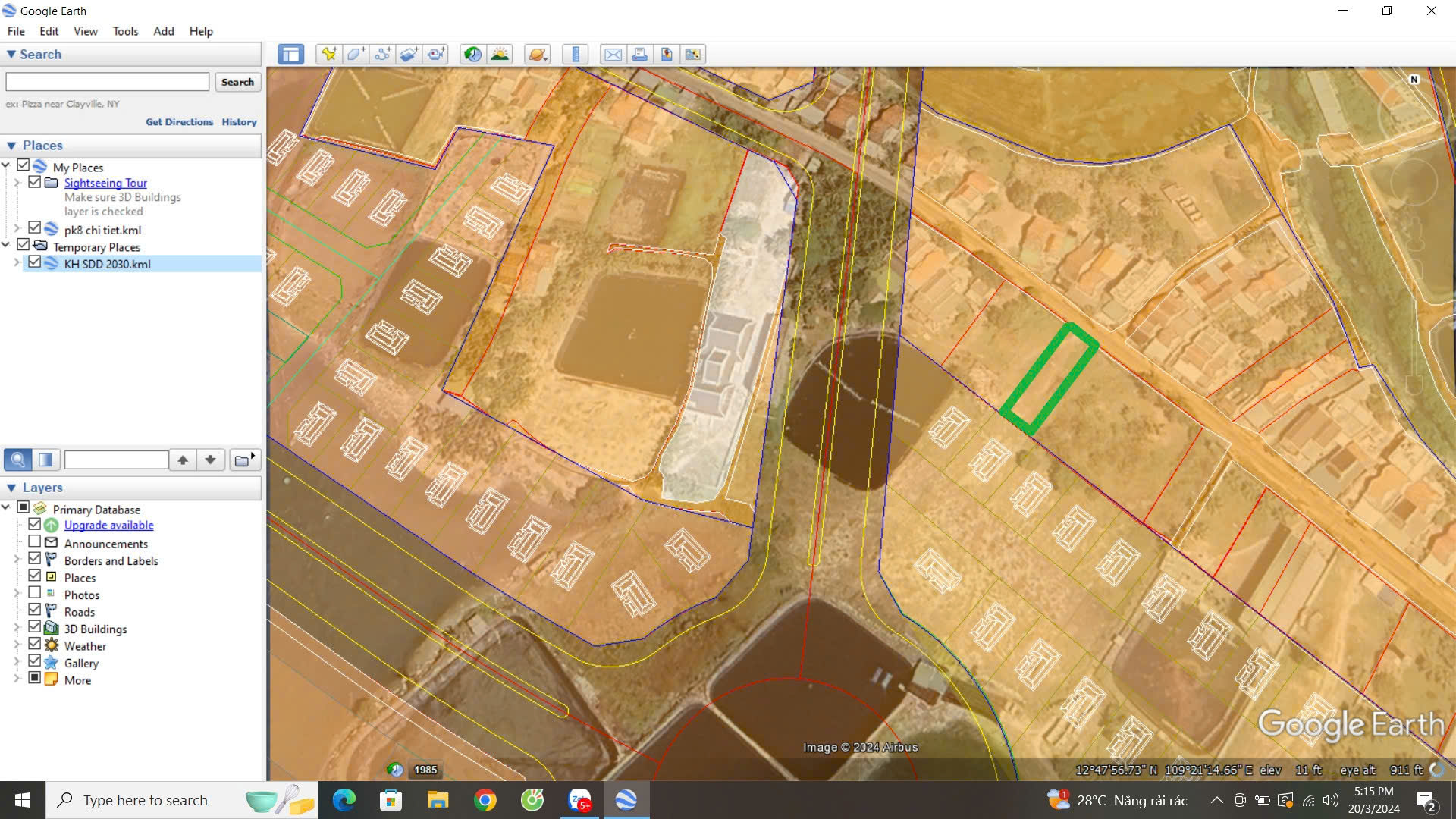Open Windows Start menu
Image resolution: width=1456 pixels, height=819 pixels.
(23, 800)
